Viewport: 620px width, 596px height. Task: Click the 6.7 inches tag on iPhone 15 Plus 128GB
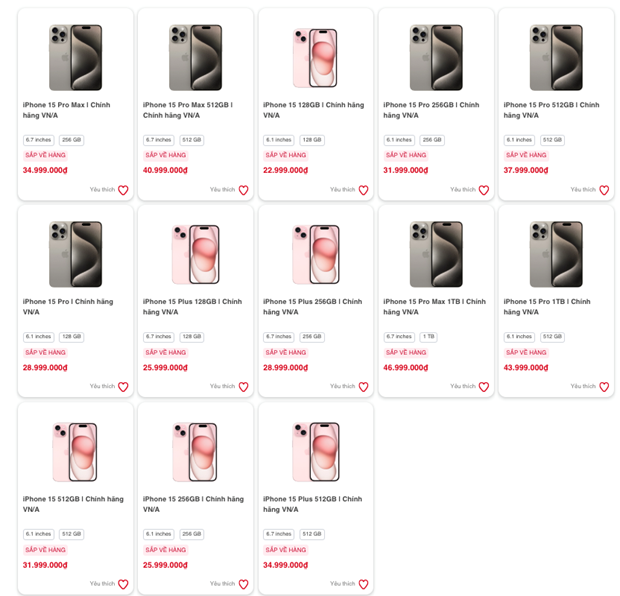[158, 337]
